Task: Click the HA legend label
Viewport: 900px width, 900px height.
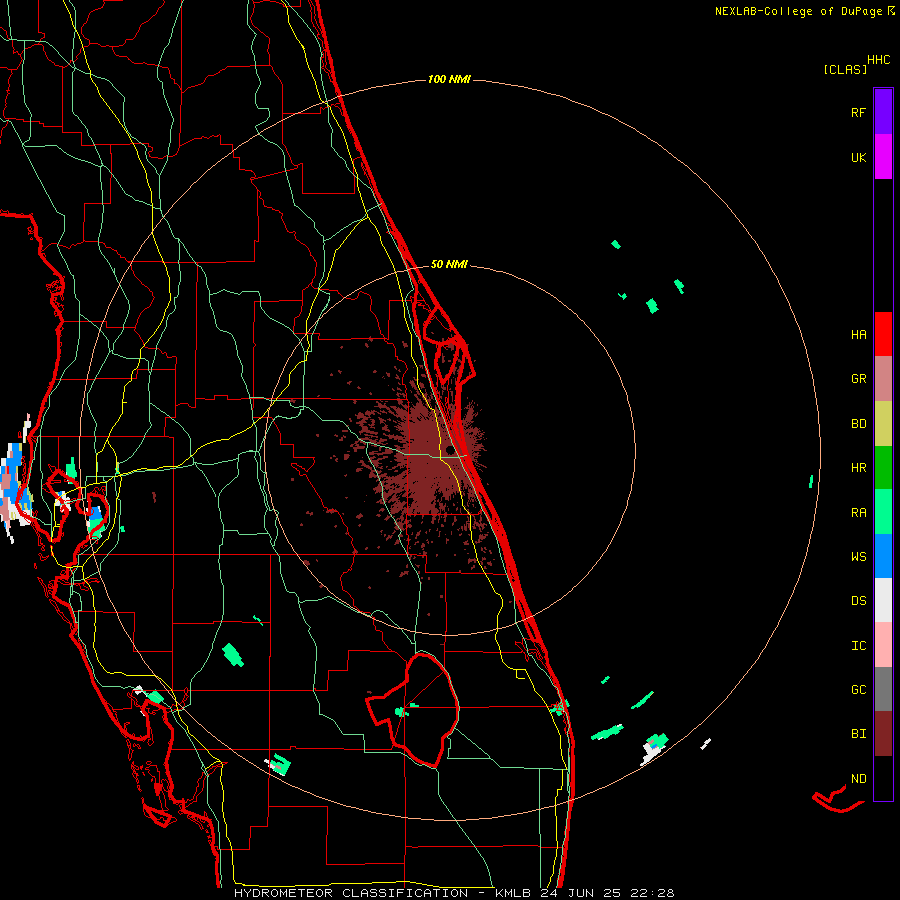Action: coord(858,334)
